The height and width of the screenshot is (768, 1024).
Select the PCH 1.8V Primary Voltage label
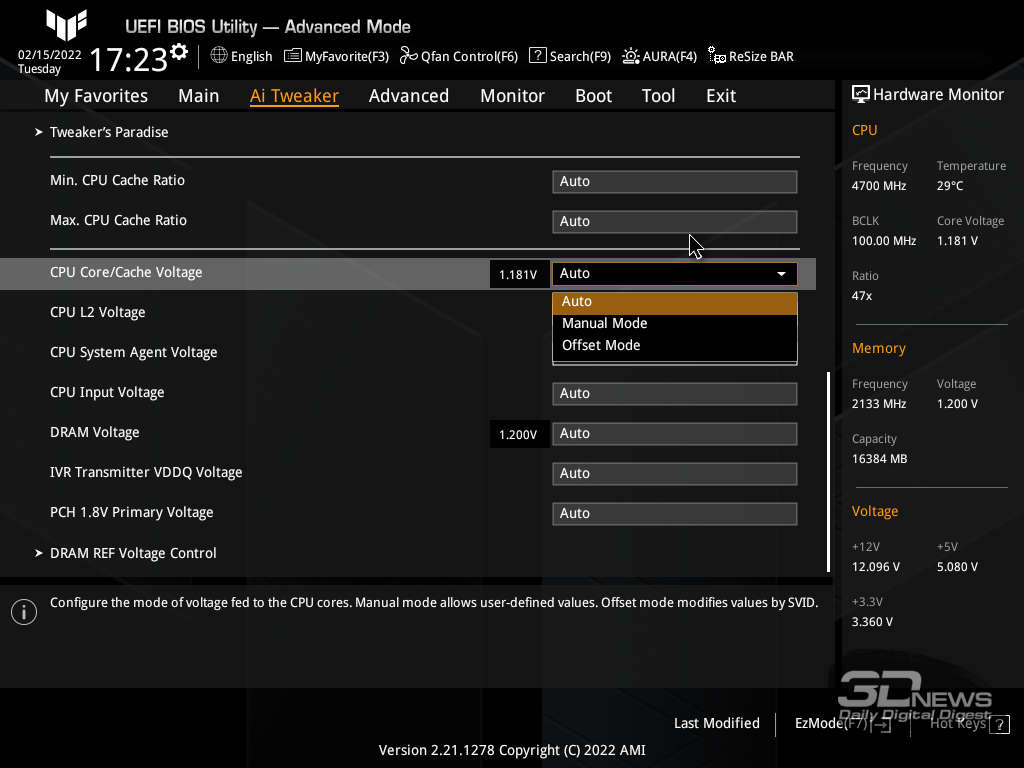pyautogui.click(x=132, y=512)
